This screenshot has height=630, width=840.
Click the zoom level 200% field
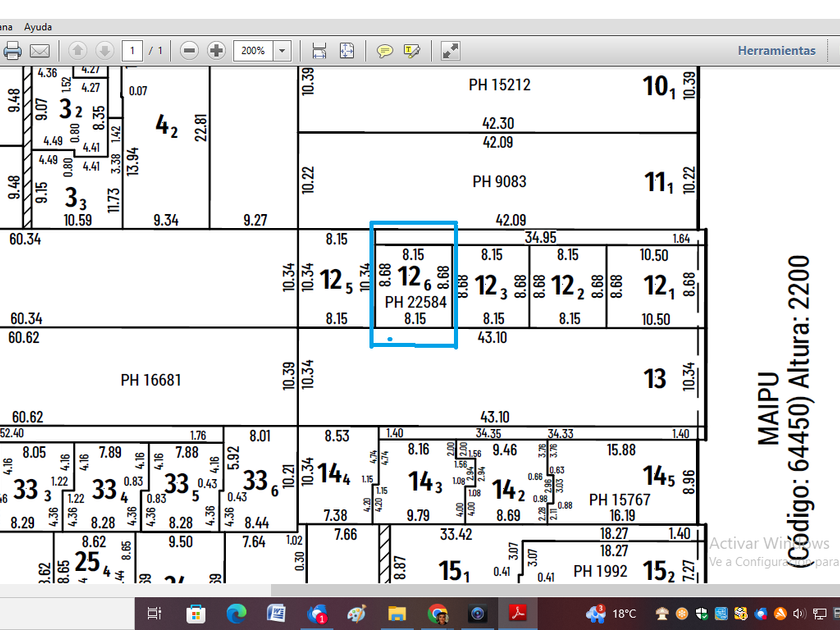point(253,50)
